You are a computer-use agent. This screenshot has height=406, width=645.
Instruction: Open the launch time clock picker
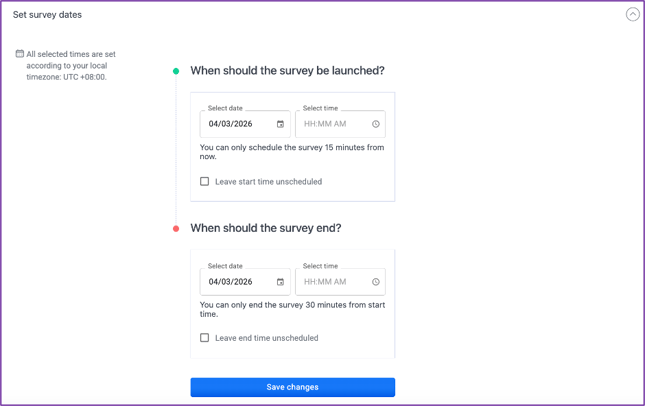(x=376, y=124)
